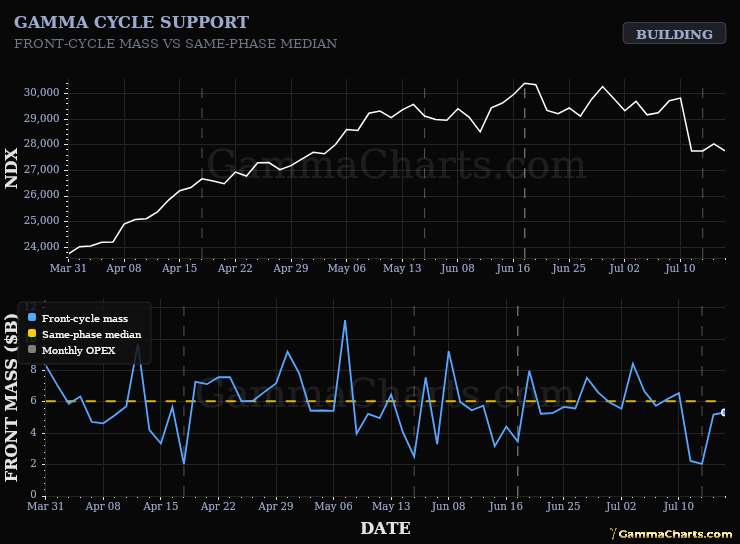
Task: Click the Jul 02 label on the NDX chart
Action: [624, 268]
